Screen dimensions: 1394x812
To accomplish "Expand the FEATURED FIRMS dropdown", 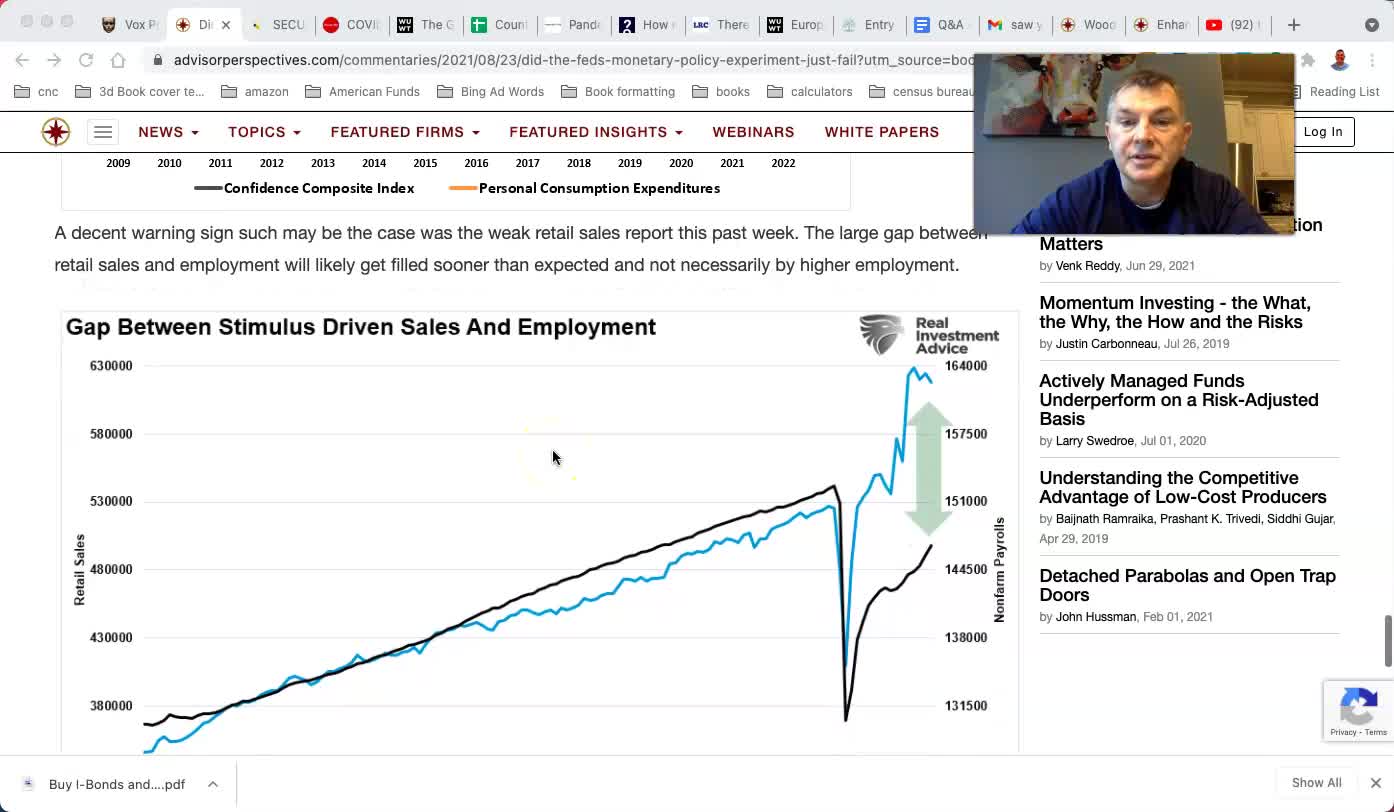I will (x=405, y=132).
